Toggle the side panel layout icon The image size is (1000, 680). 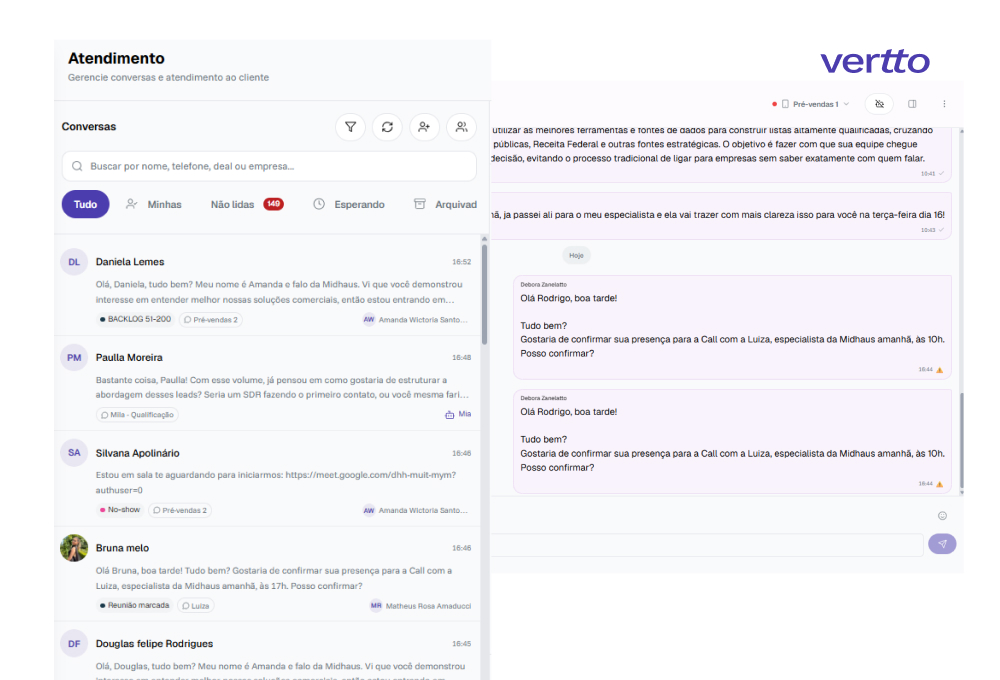[x=913, y=104]
